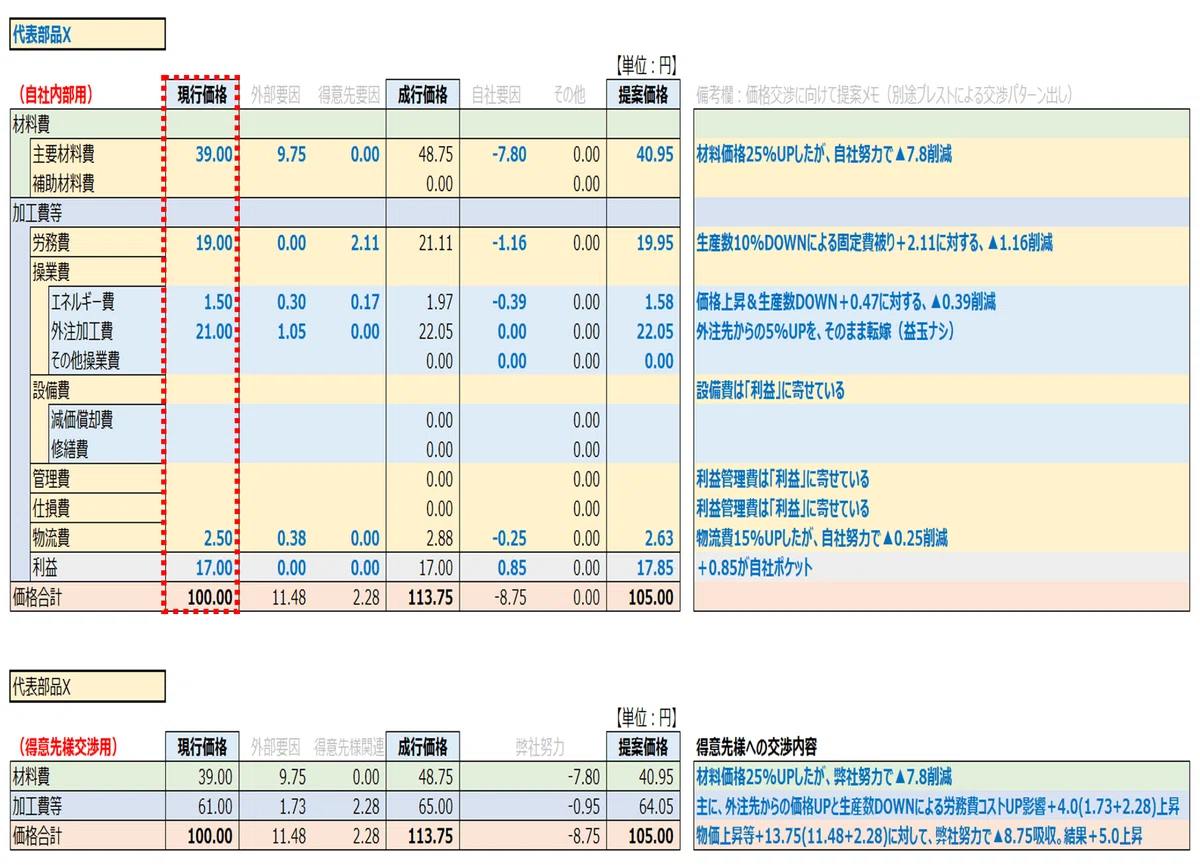
Task: Select the 代表部品X title cell above the 自社内部用 table
Action: point(87,34)
